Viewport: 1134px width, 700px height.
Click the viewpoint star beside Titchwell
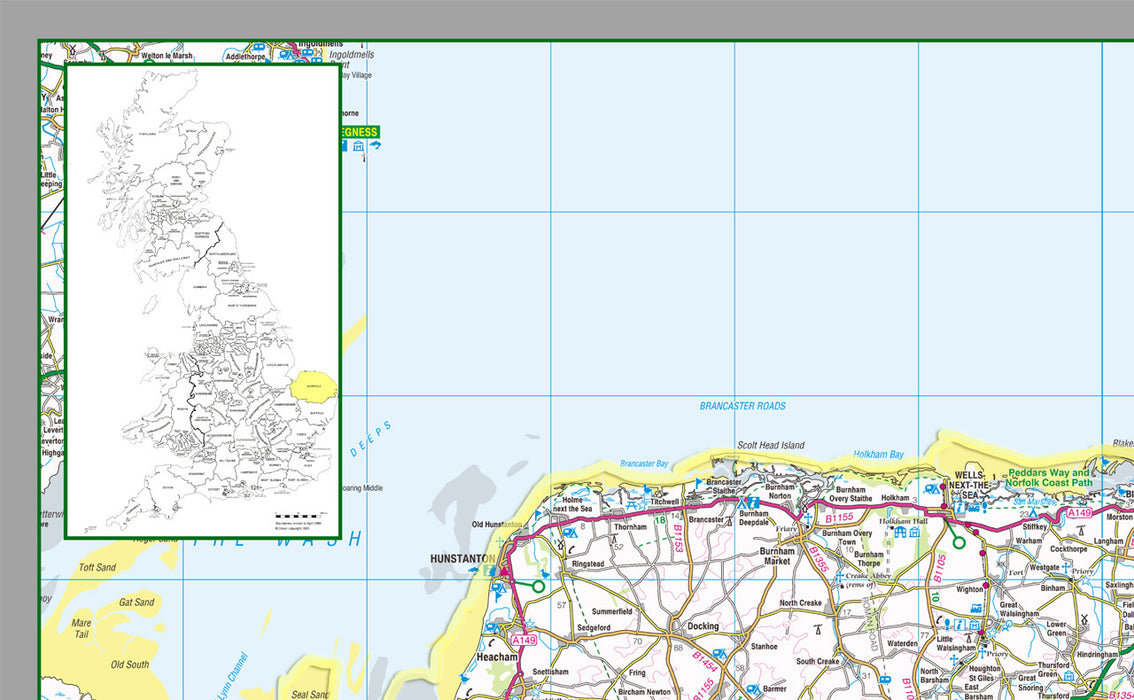click(x=643, y=505)
